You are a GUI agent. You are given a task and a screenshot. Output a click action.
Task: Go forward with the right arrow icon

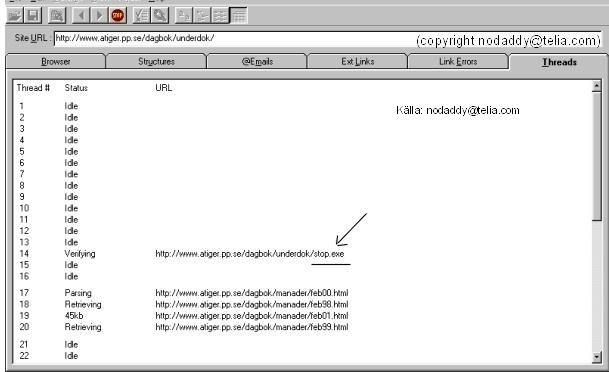(99, 16)
